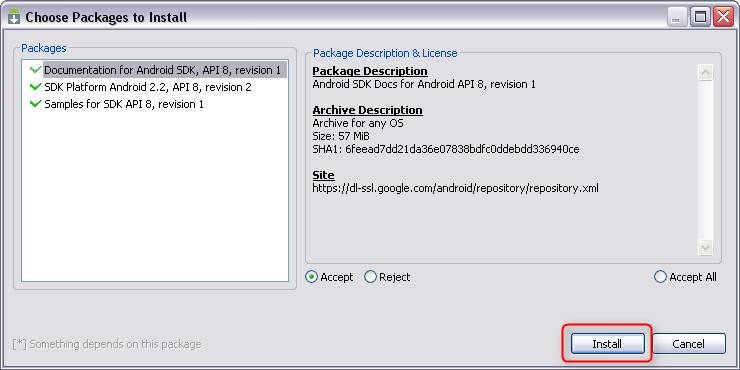Click the description panel scrollbar track
Image resolution: width=740 pixels, height=370 pixels.
click(706, 160)
